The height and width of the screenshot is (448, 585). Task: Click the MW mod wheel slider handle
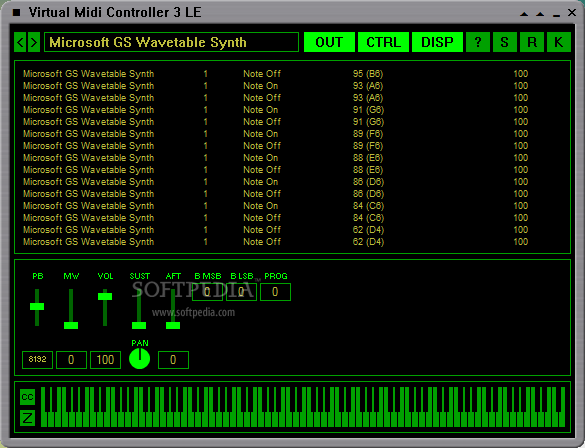[71, 325]
